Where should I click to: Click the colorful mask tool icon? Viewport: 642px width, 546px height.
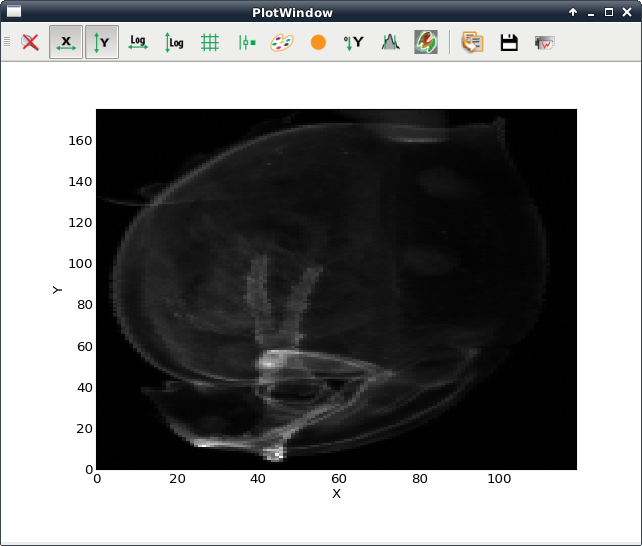pyautogui.click(x=426, y=42)
